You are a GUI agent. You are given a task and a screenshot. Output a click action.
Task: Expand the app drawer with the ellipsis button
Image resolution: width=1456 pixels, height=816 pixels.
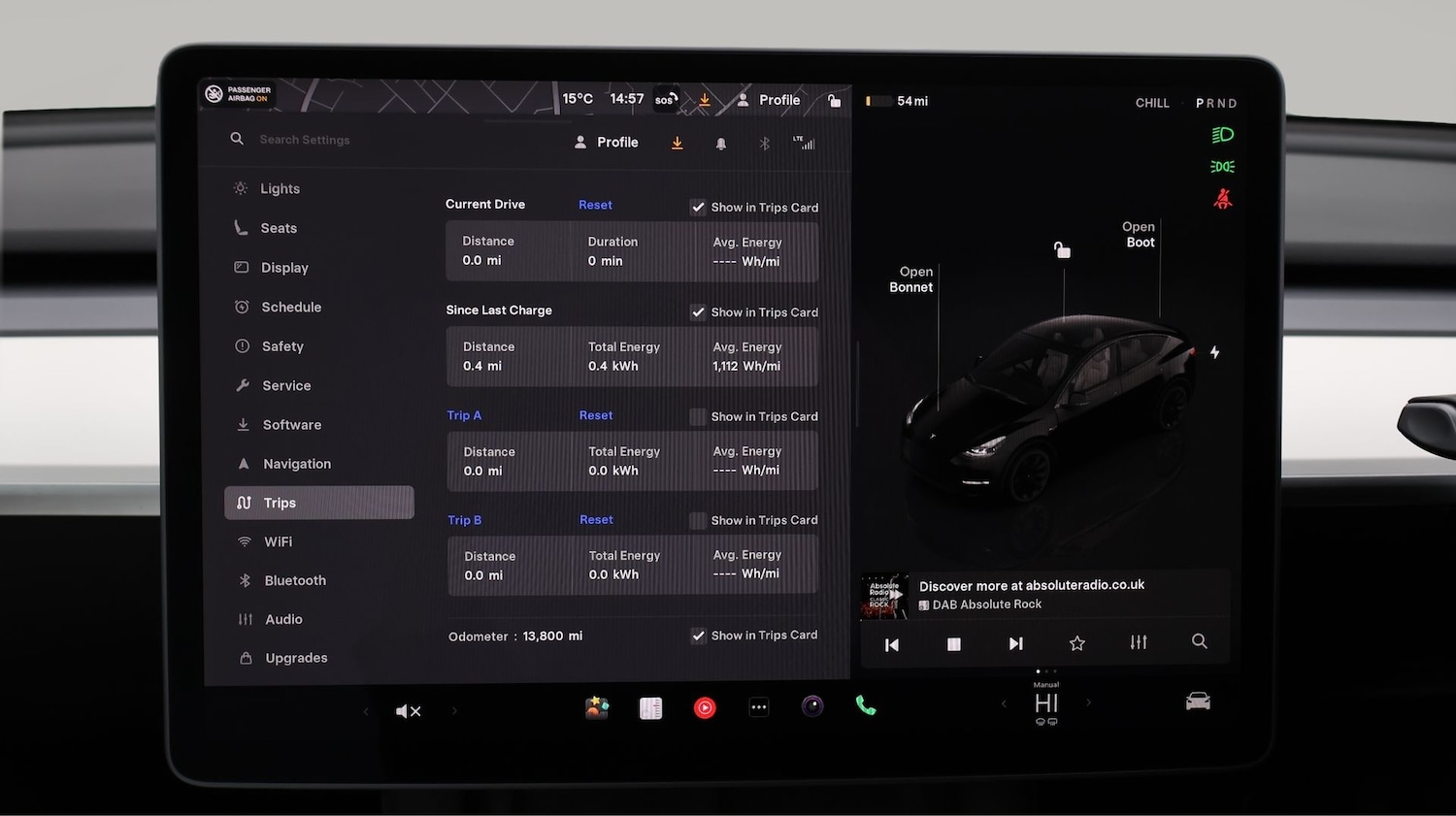[758, 707]
